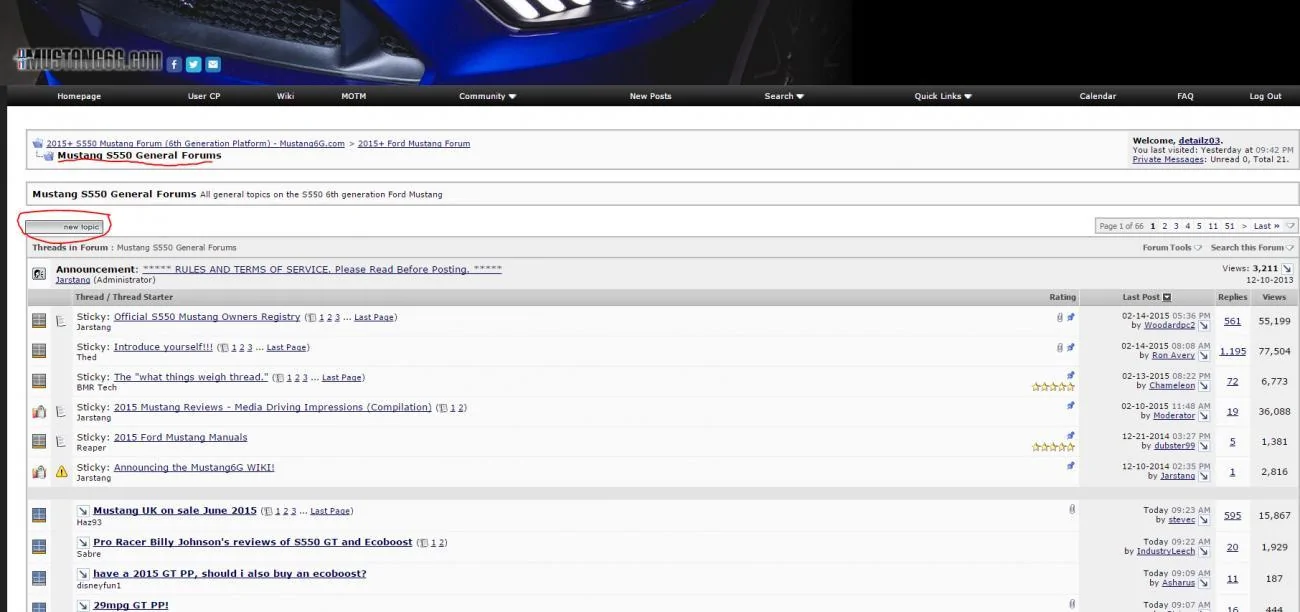Open the Wiki nav item
This screenshot has width=1300, height=612.
[x=285, y=96]
